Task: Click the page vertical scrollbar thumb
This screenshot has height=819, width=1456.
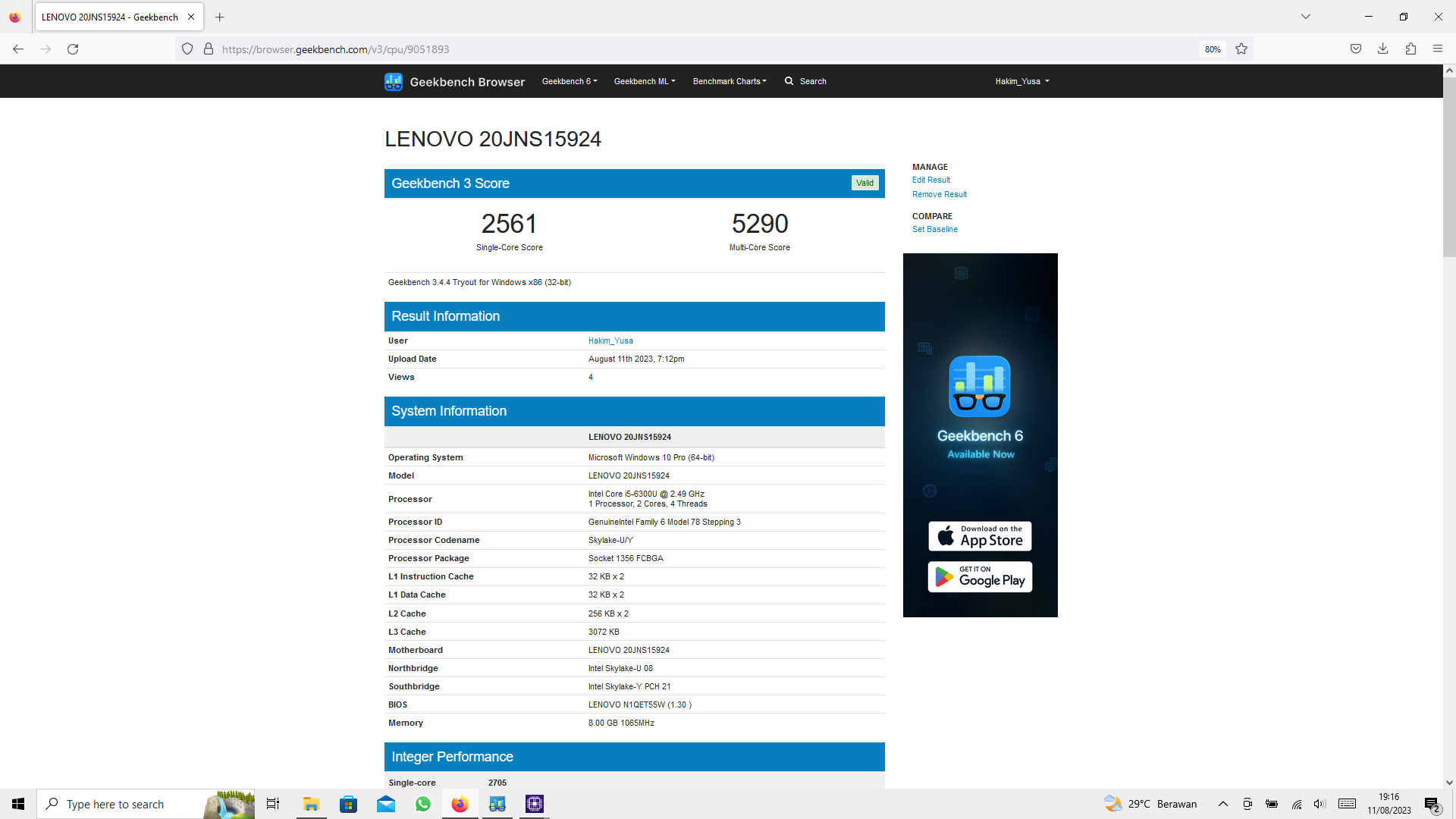Action: click(1449, 167)
